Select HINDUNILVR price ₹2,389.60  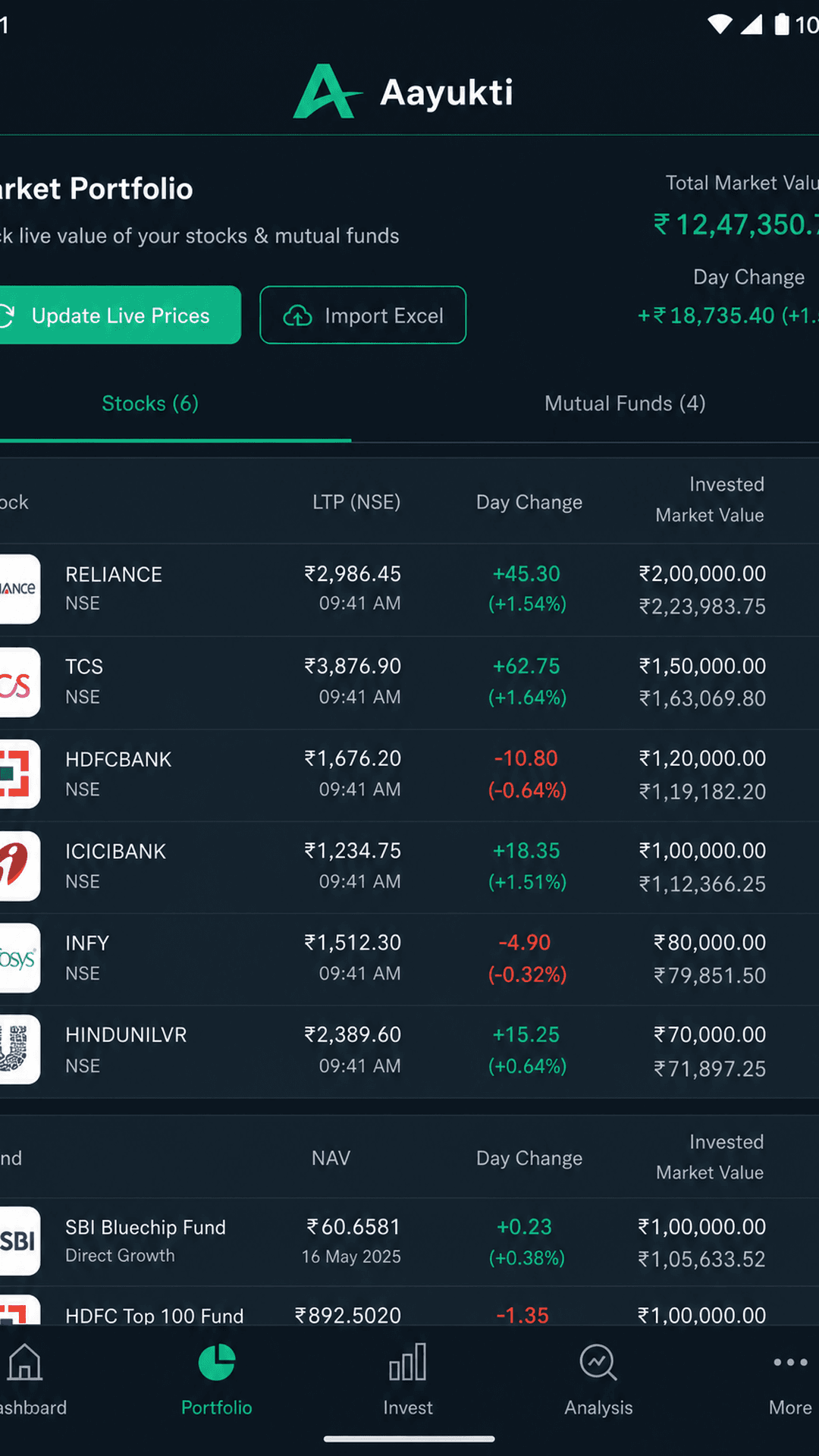tap(353, 1034)
